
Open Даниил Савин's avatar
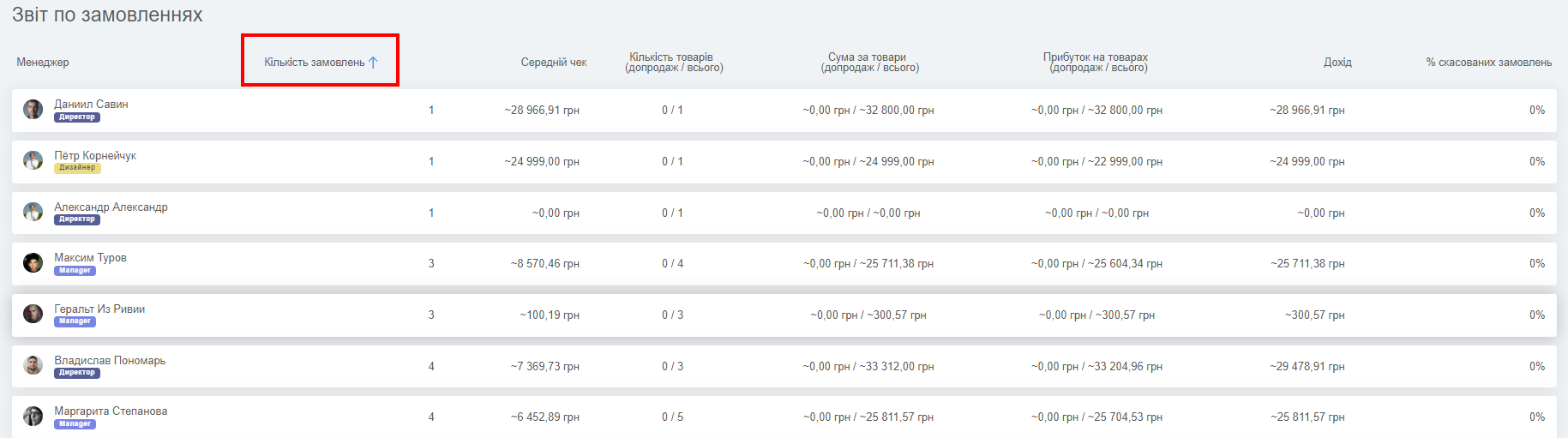(x=33, y=109)
